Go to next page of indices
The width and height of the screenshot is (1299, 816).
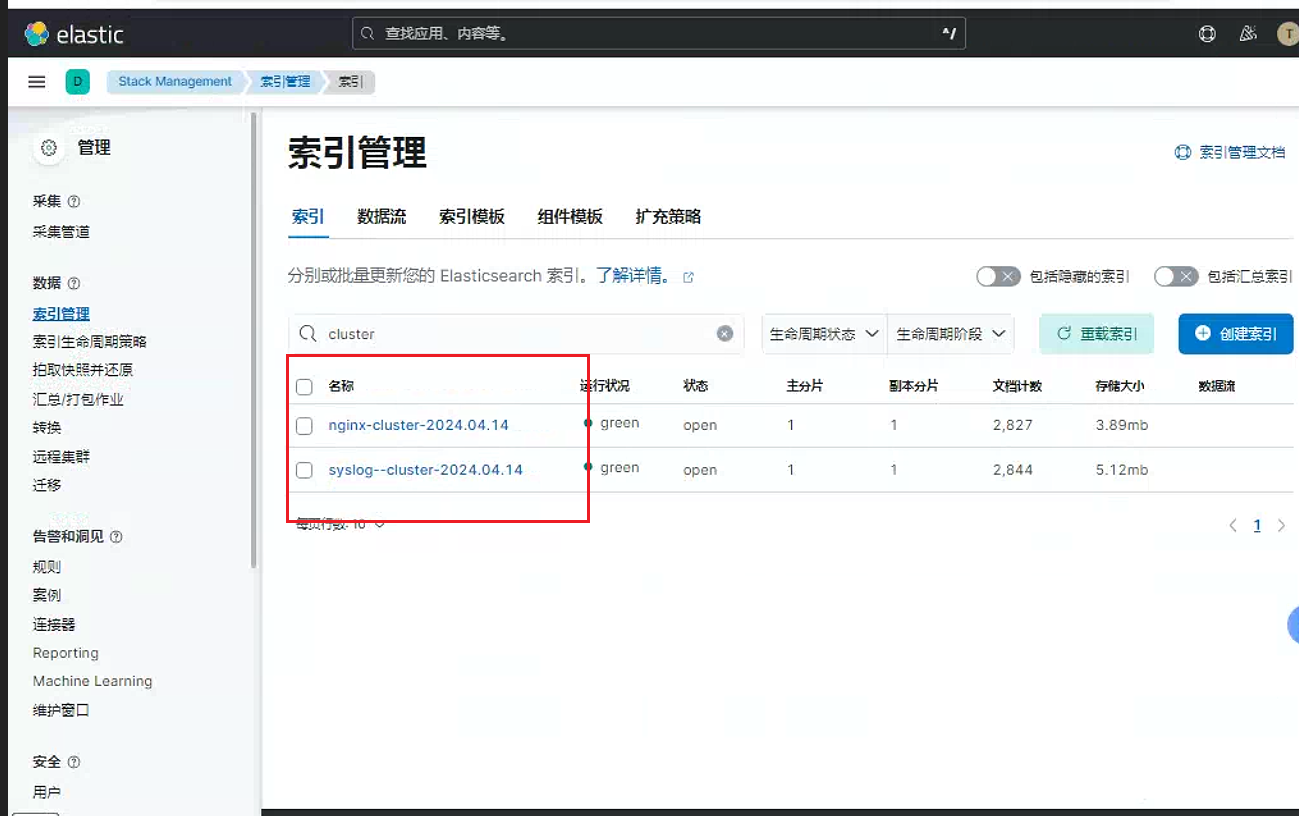point(1281,525)
